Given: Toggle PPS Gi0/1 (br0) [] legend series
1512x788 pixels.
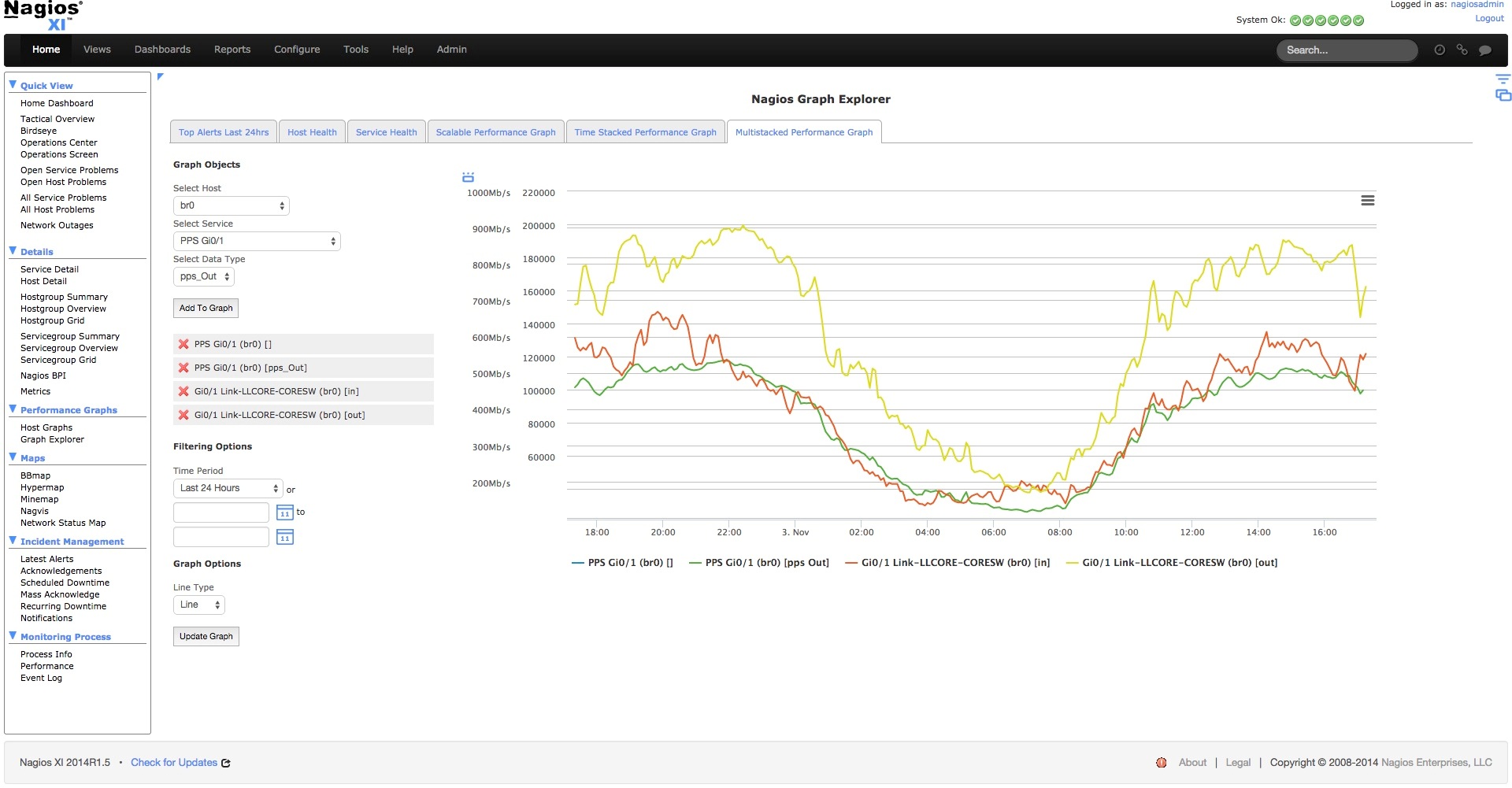Looking at the screenshot, I should [x=622, y=563].
